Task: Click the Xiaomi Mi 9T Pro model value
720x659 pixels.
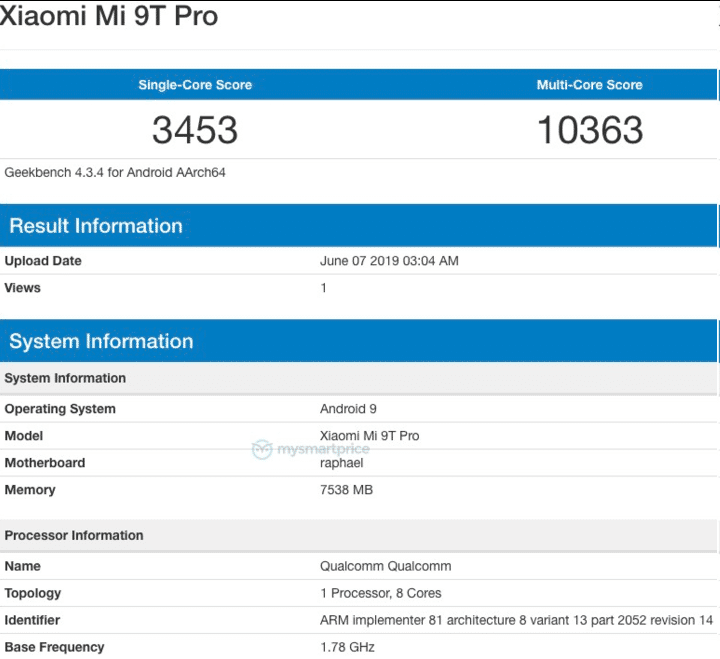Action: (369, 436)
